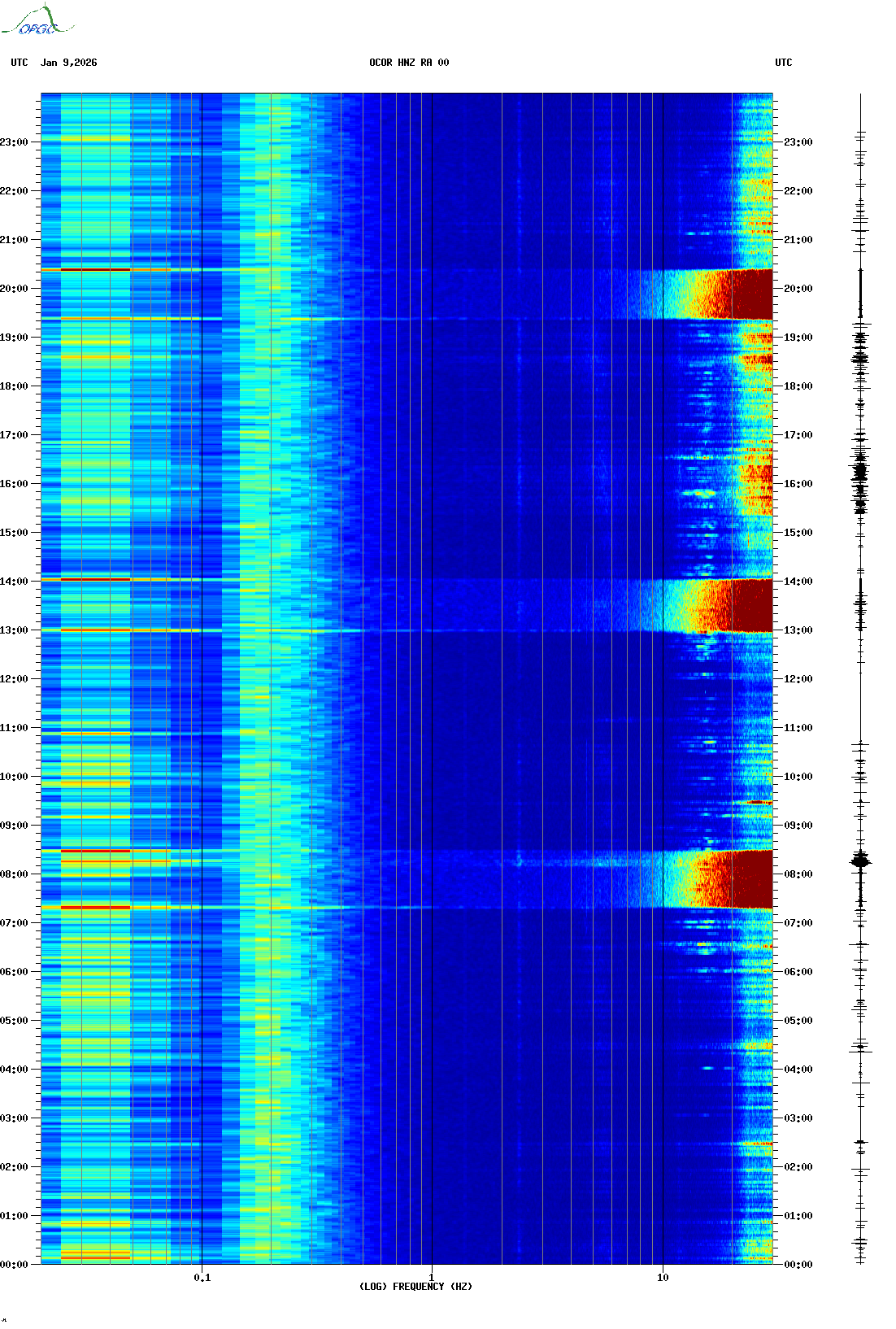Image resolution: width=896 pixels, height=1329 pixels.
Task: Click the OFGC logo in the corner
Action: [x=37, y=20]
